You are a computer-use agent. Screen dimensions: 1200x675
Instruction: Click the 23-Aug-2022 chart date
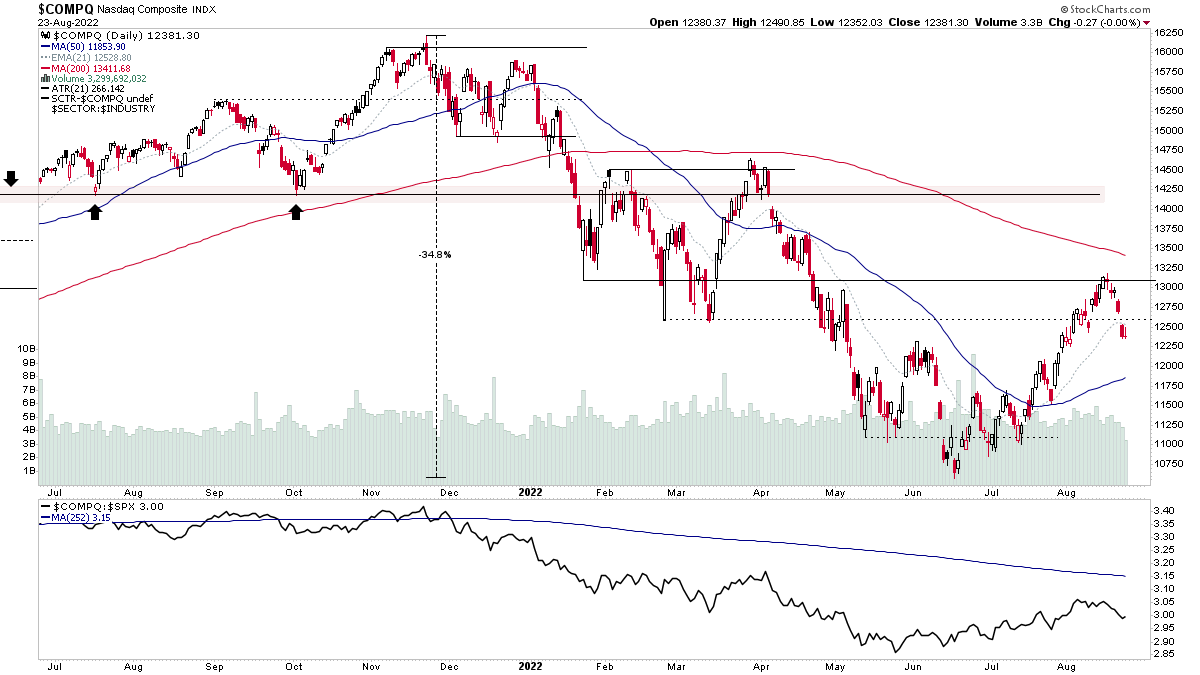click(68, 22)
